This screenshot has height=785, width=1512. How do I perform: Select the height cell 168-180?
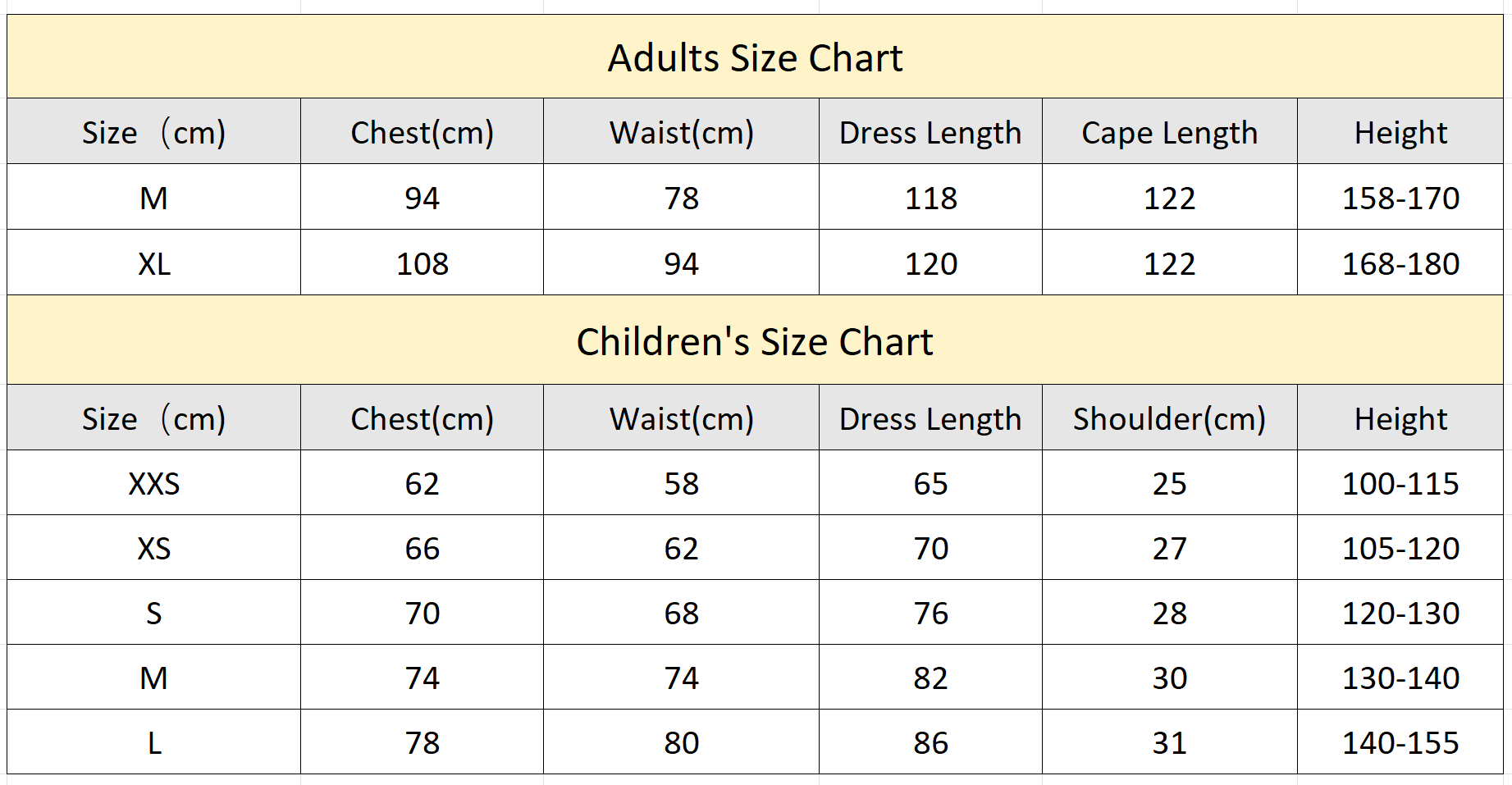1400,262
